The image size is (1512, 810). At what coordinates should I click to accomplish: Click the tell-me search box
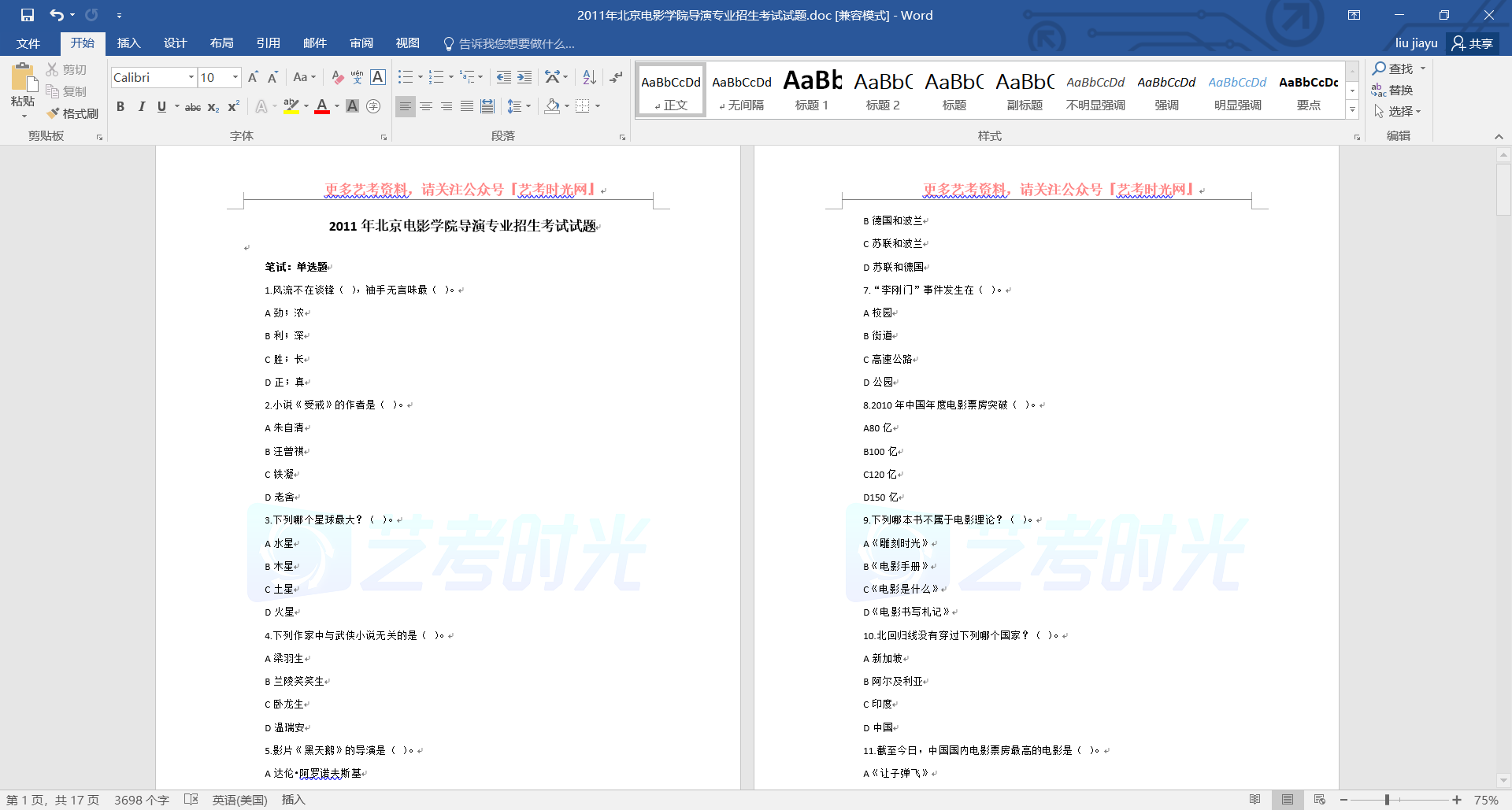[x=516, y=44]
